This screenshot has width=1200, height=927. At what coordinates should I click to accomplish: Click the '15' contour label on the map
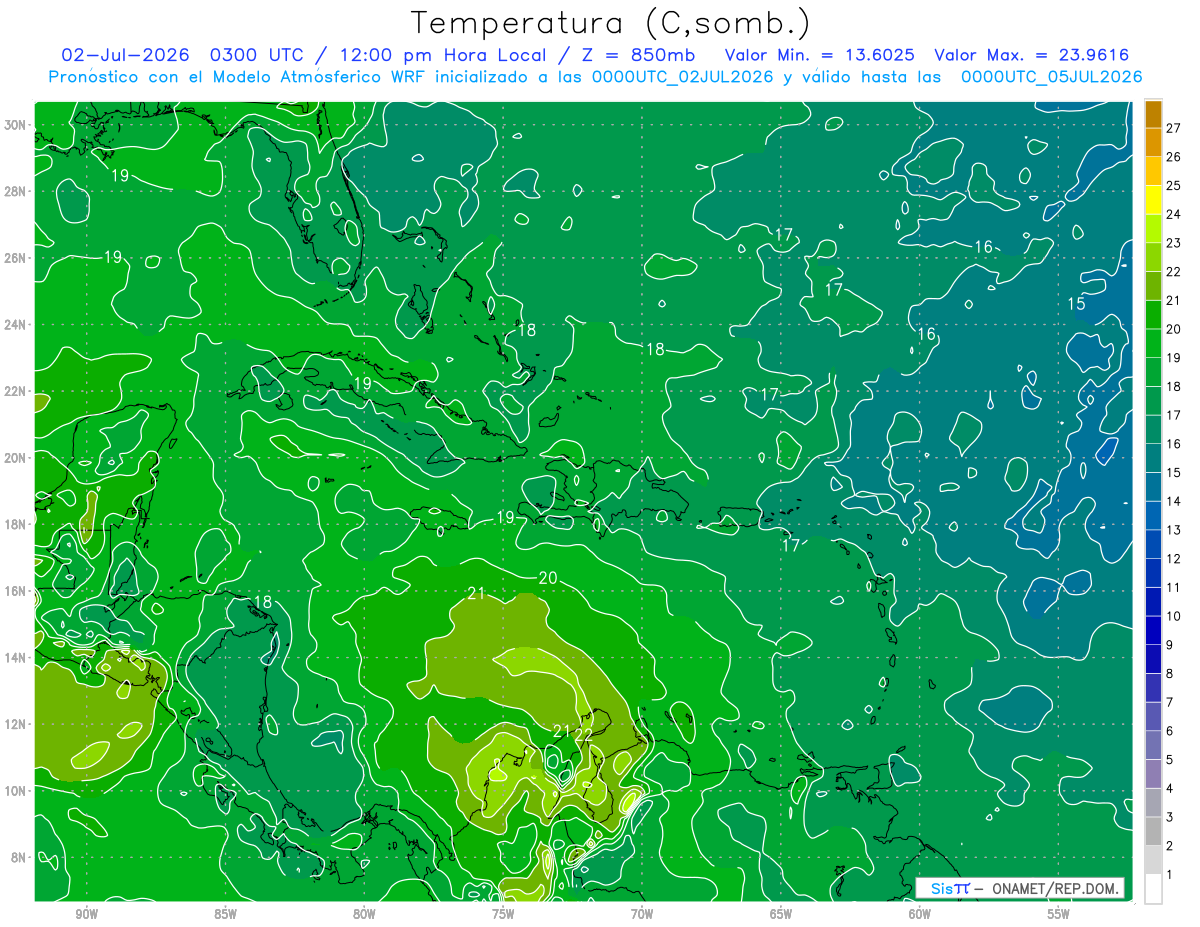pos(1077,304)
